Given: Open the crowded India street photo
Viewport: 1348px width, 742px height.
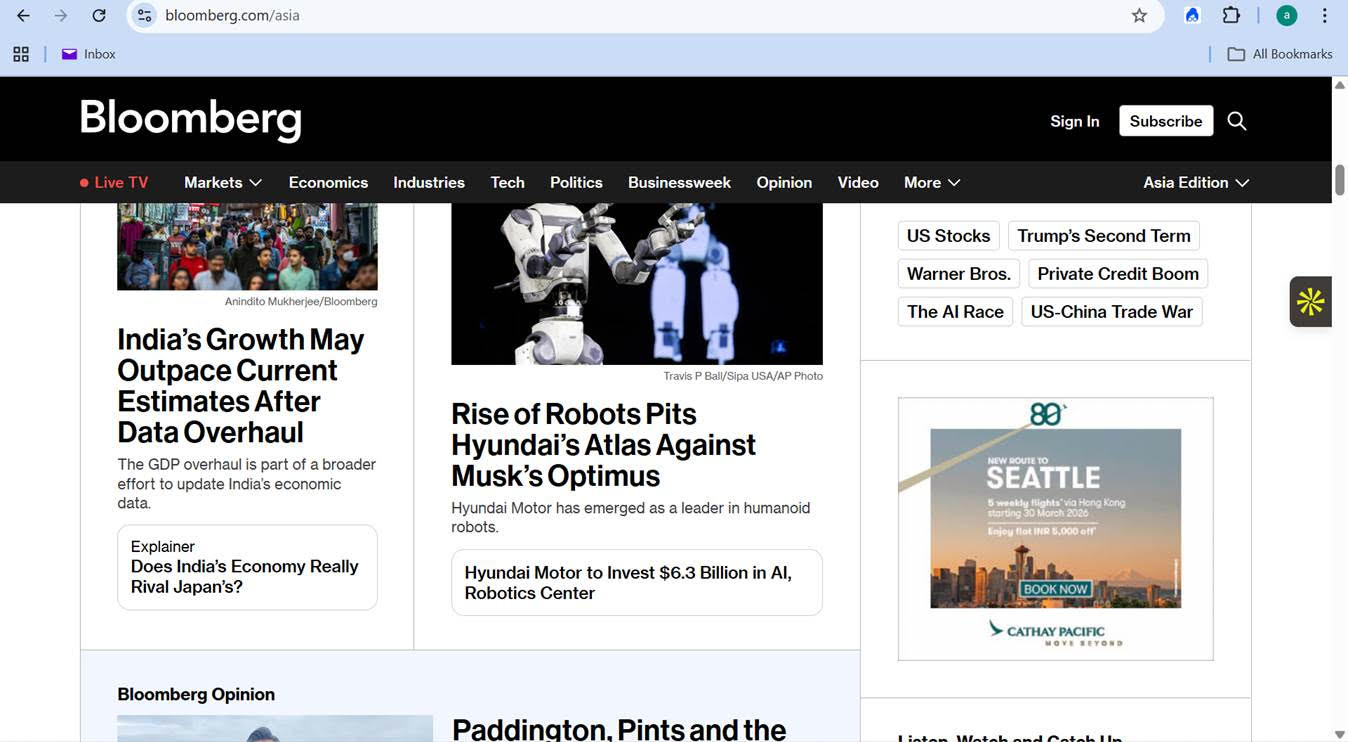Looking at the screenshot, I should [247, 246].
